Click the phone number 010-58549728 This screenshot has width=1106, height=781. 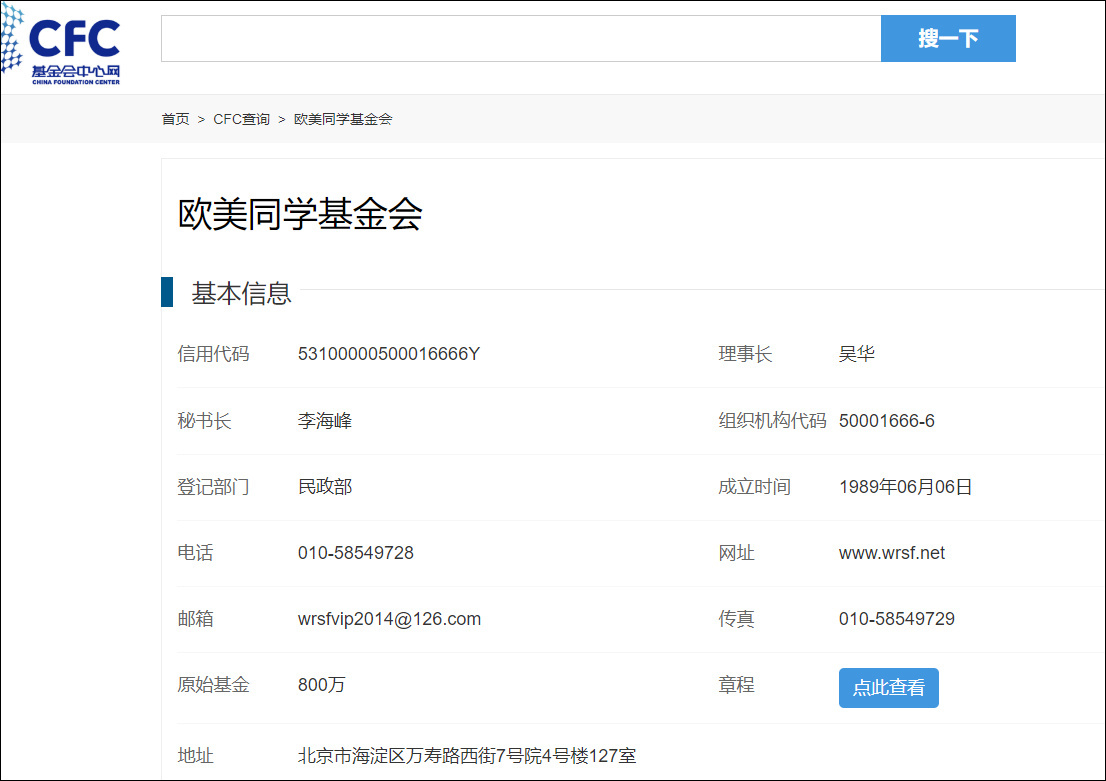[x=355, y=553]
